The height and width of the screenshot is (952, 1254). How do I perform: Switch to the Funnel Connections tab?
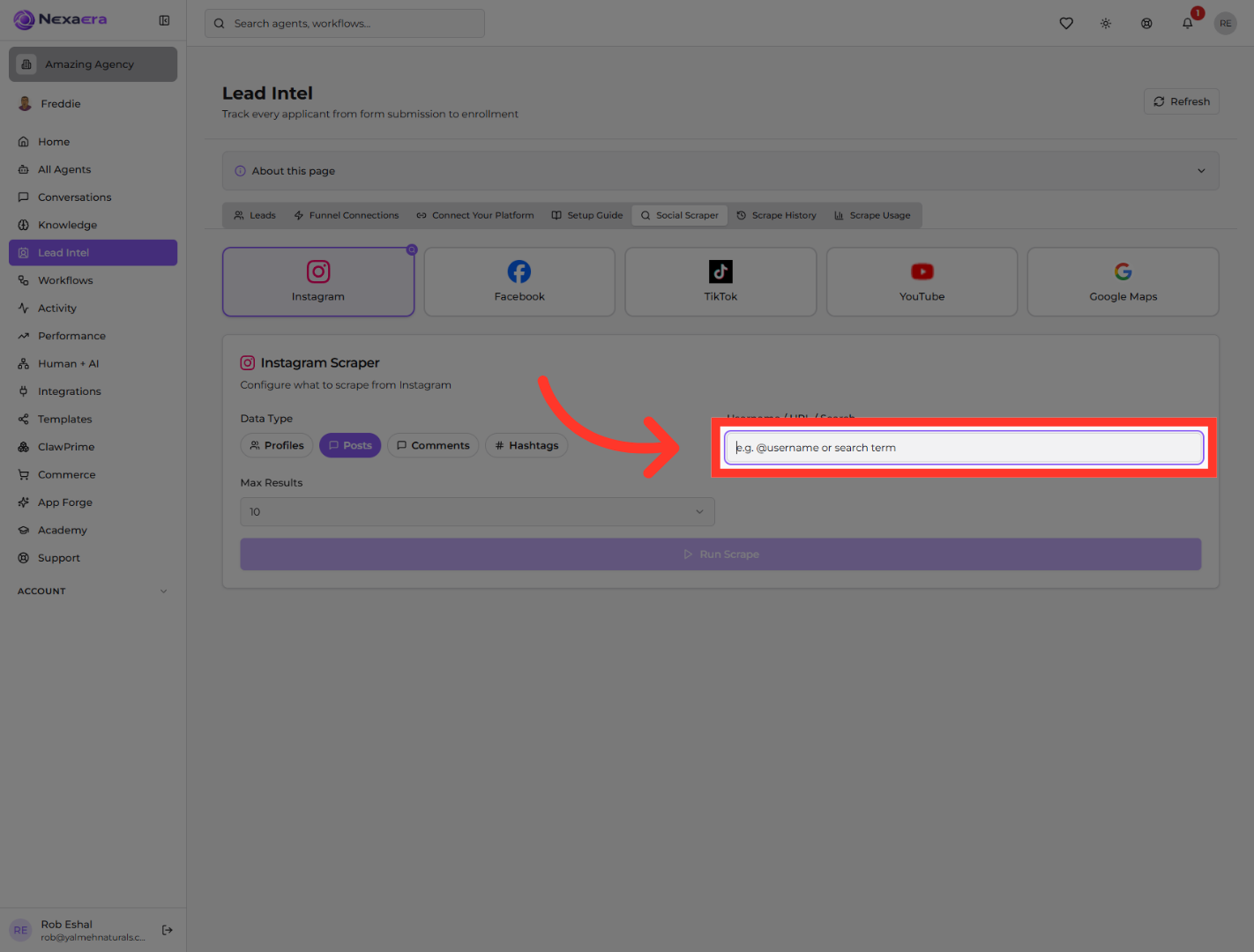346,215
